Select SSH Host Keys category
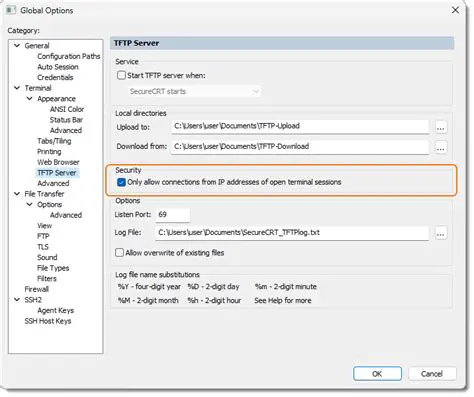The height and width of the screenshot is (397, 474). pyautogui.click(x=48, y=321)
